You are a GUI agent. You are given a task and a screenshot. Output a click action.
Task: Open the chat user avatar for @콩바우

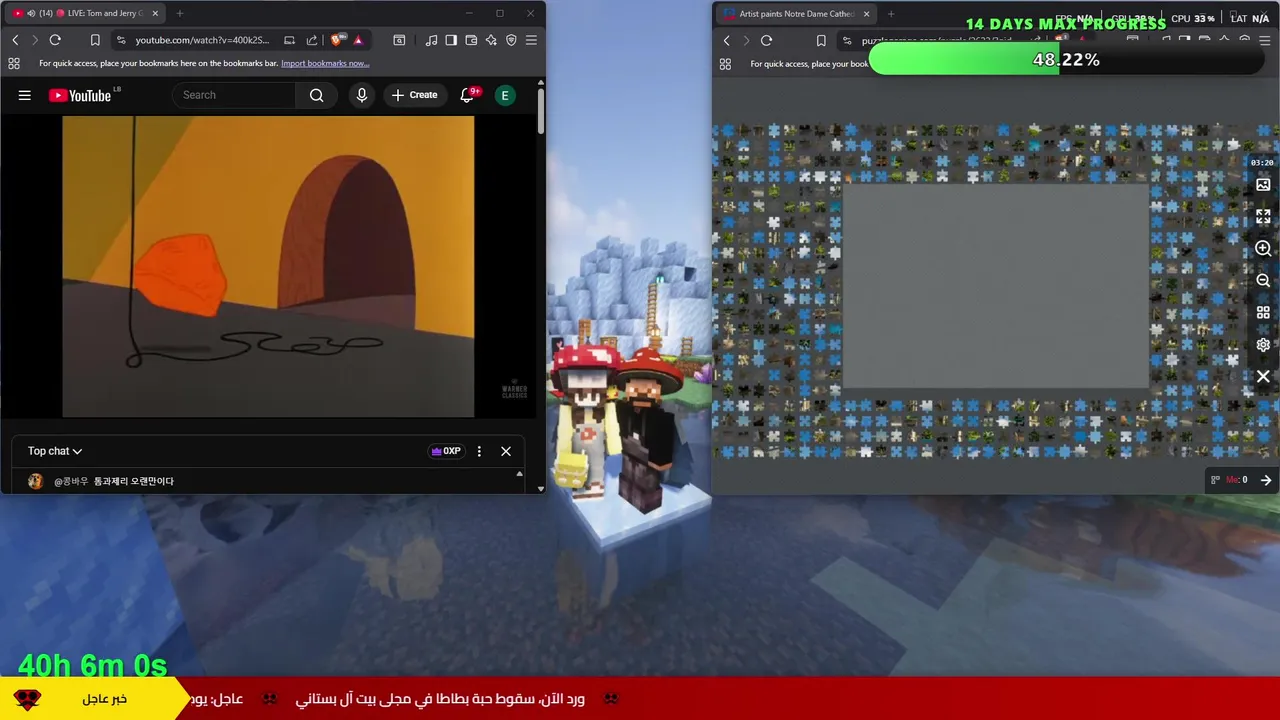pos(35,481)
